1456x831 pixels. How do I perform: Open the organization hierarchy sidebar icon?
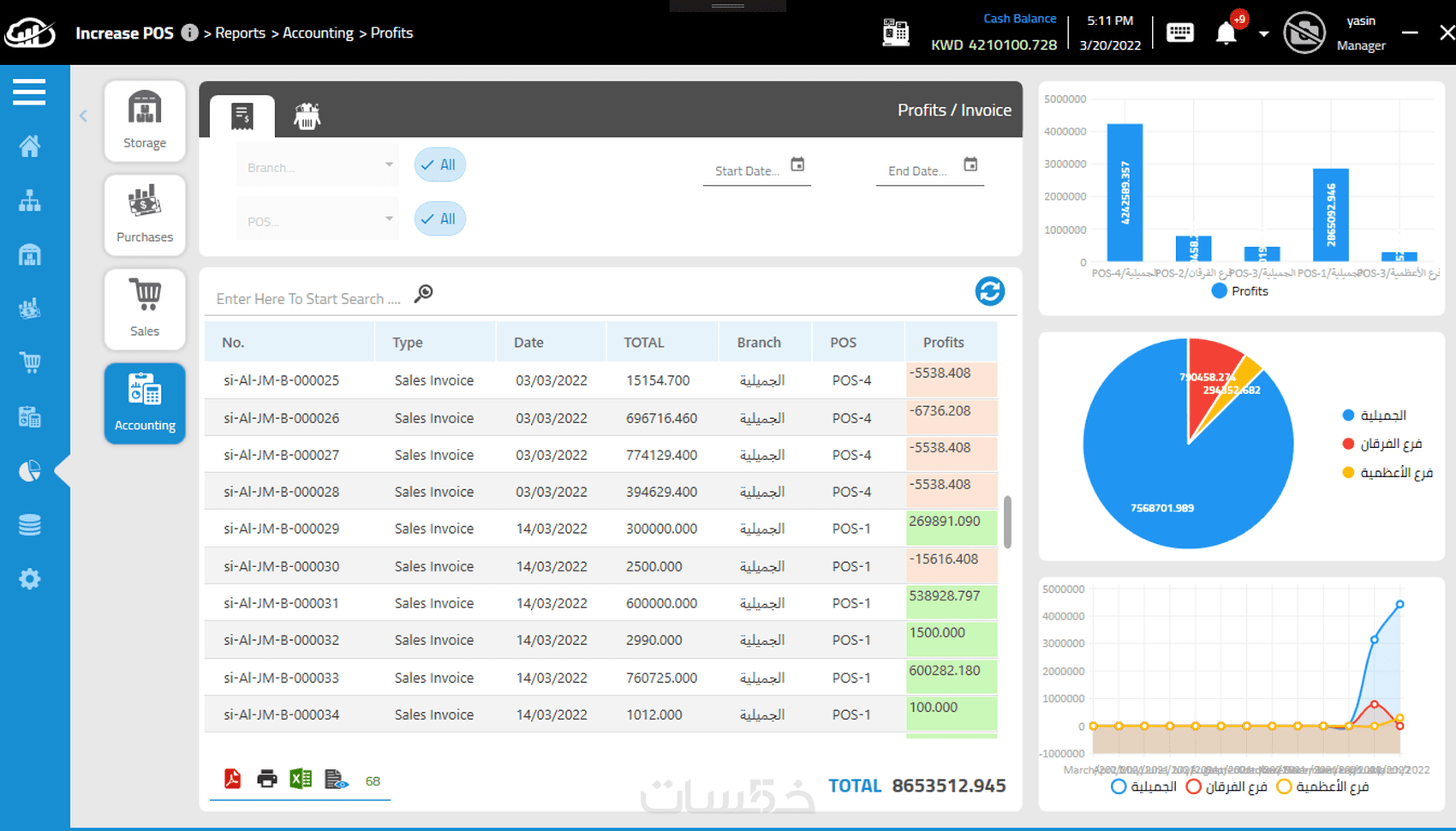(x=30, y=200)
